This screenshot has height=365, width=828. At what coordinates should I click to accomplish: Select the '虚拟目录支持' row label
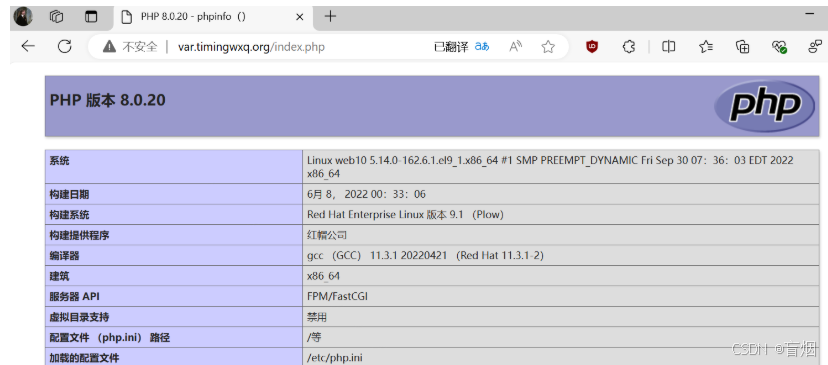click(79, 317)
